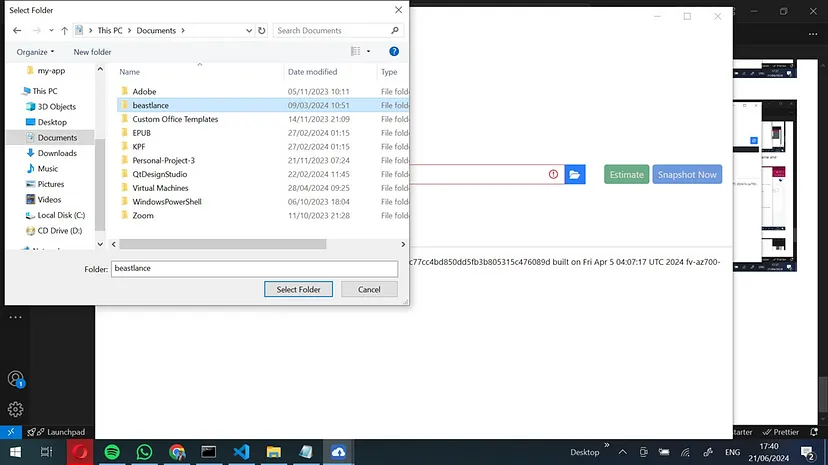Screen dimensions: 828x465
Task: Select Downloads in the navigation pane
Action: click(57, 153)
